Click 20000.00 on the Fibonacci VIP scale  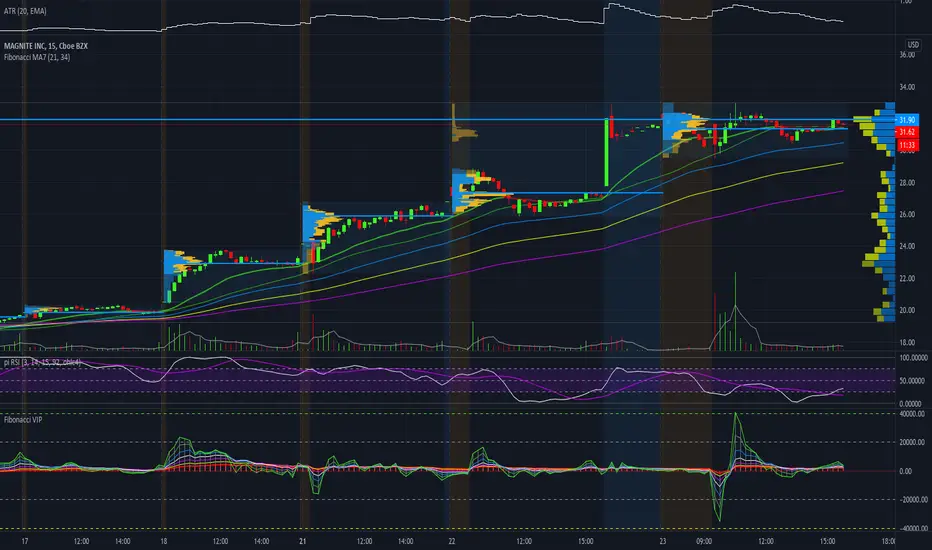coord(912,442)
